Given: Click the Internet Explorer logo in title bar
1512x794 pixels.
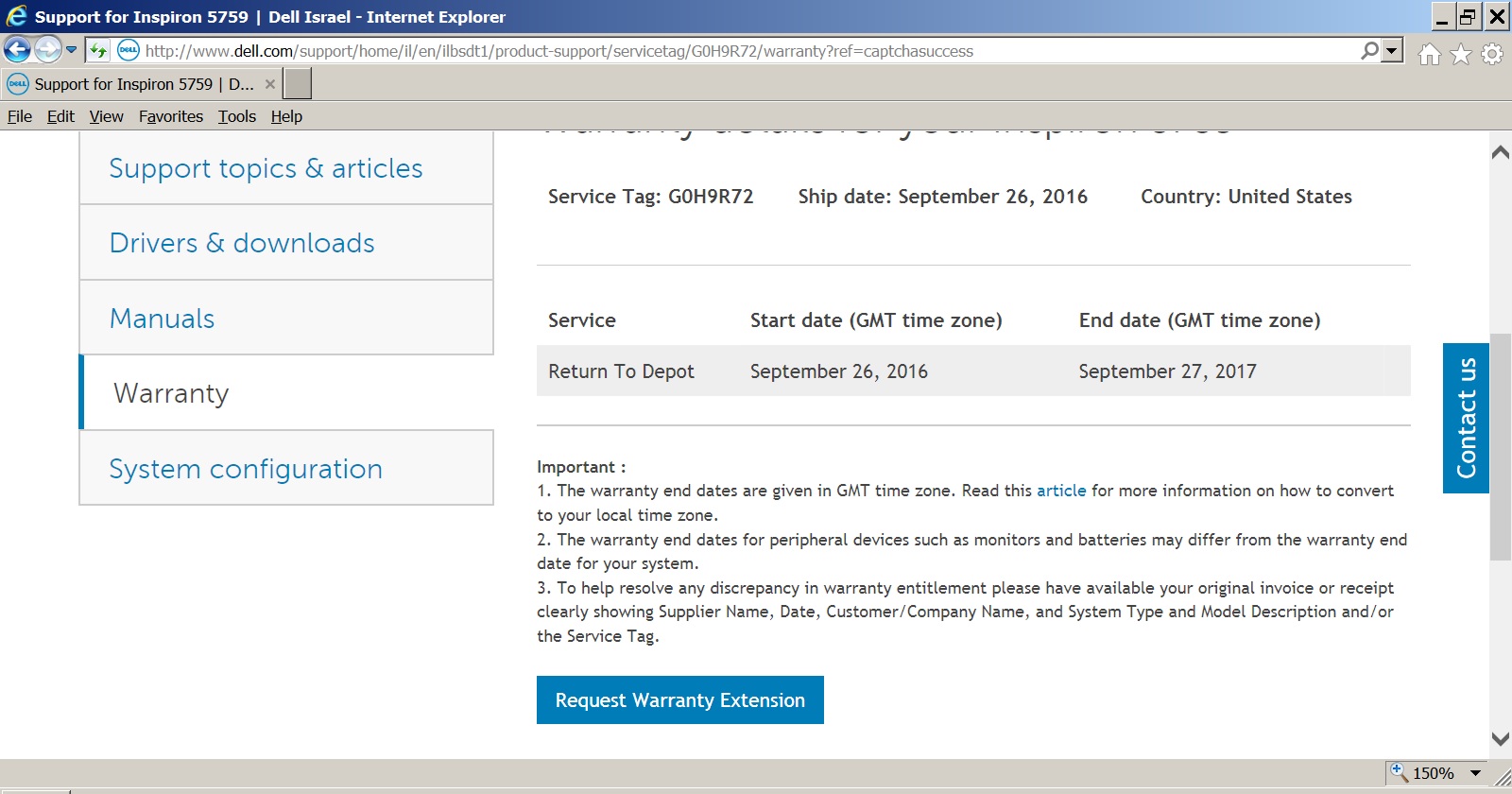Looking at the screenshot, I should (17, 16).
